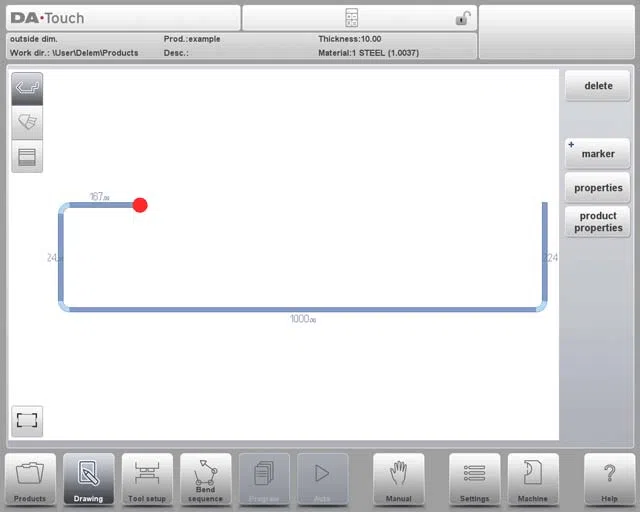640x512 pixels.
Task: Open the Settings page
Action: pos(474,479)
